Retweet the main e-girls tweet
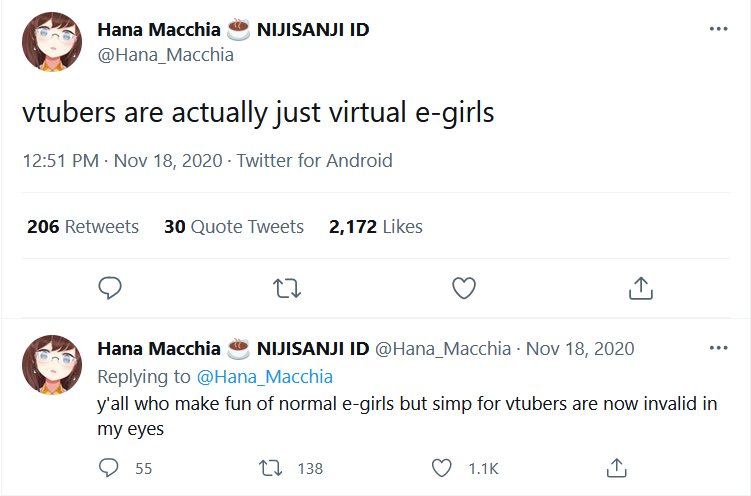751x496 pixels. pyautogui.click(x=287, y=288)
